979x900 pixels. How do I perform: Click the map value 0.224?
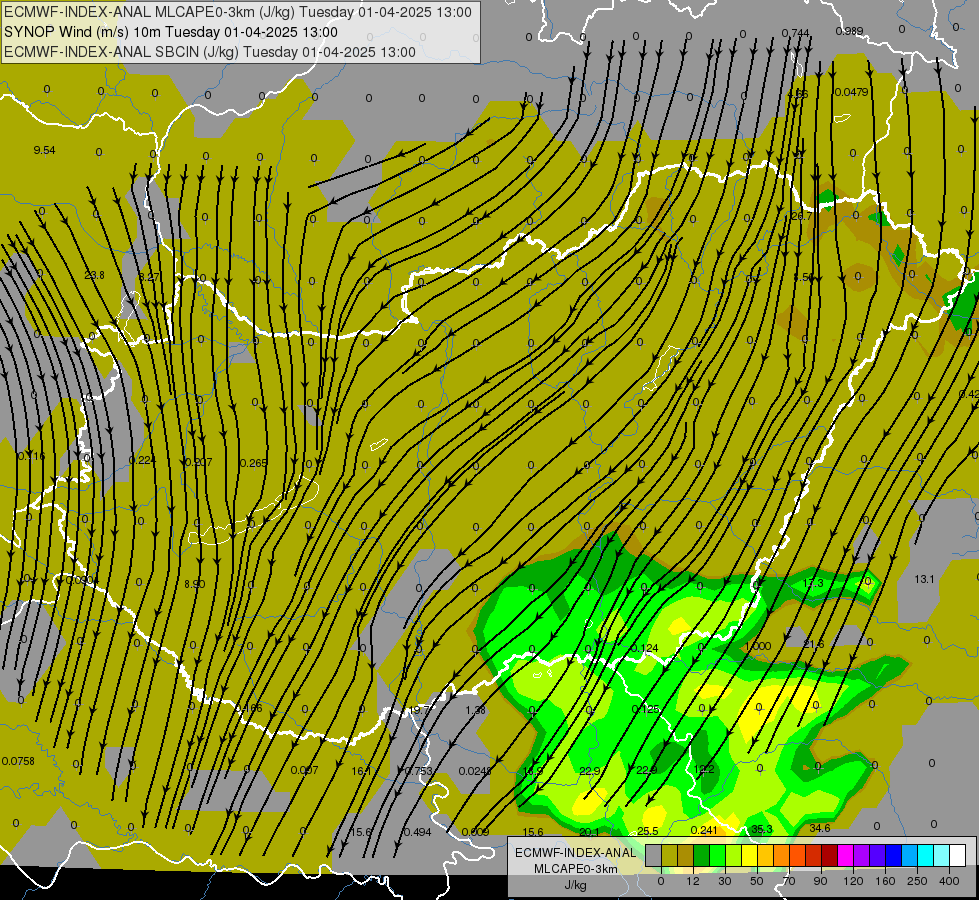[142, 460]
